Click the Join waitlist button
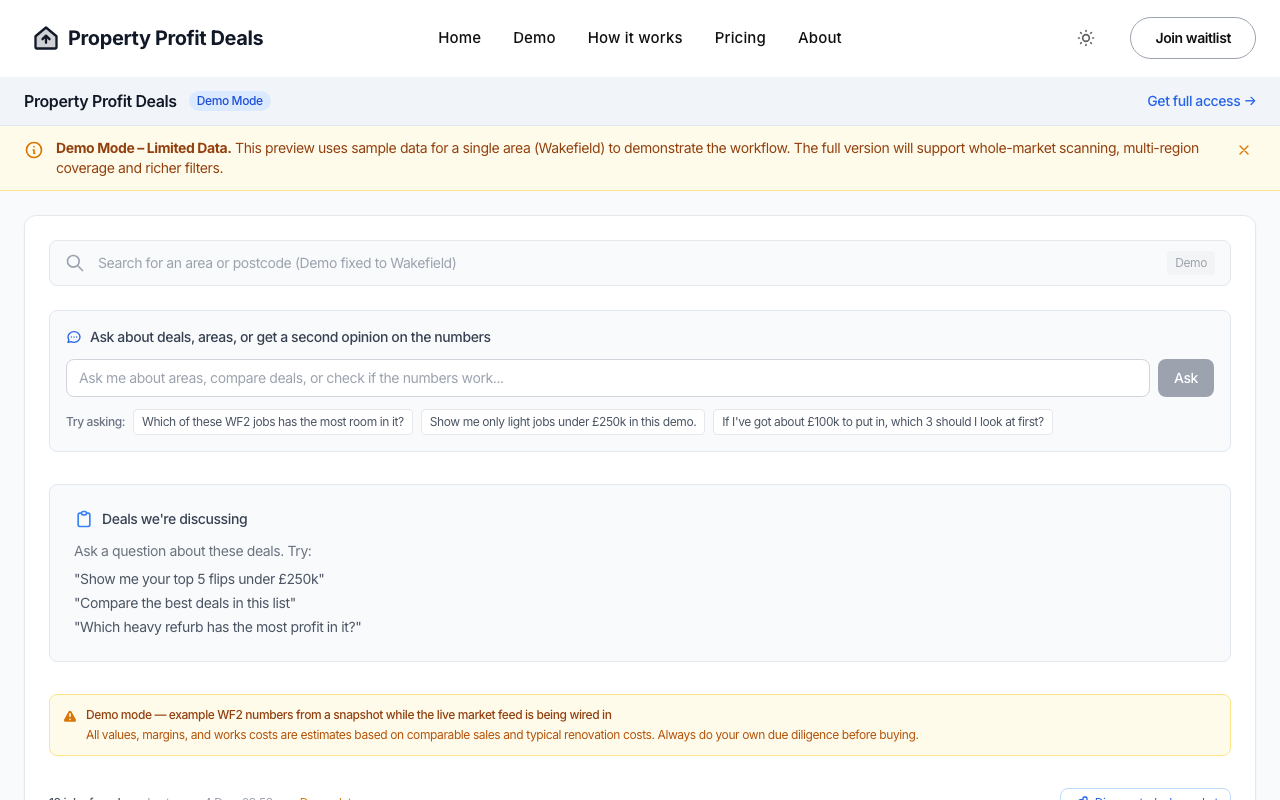 (x=1193, y=38)
